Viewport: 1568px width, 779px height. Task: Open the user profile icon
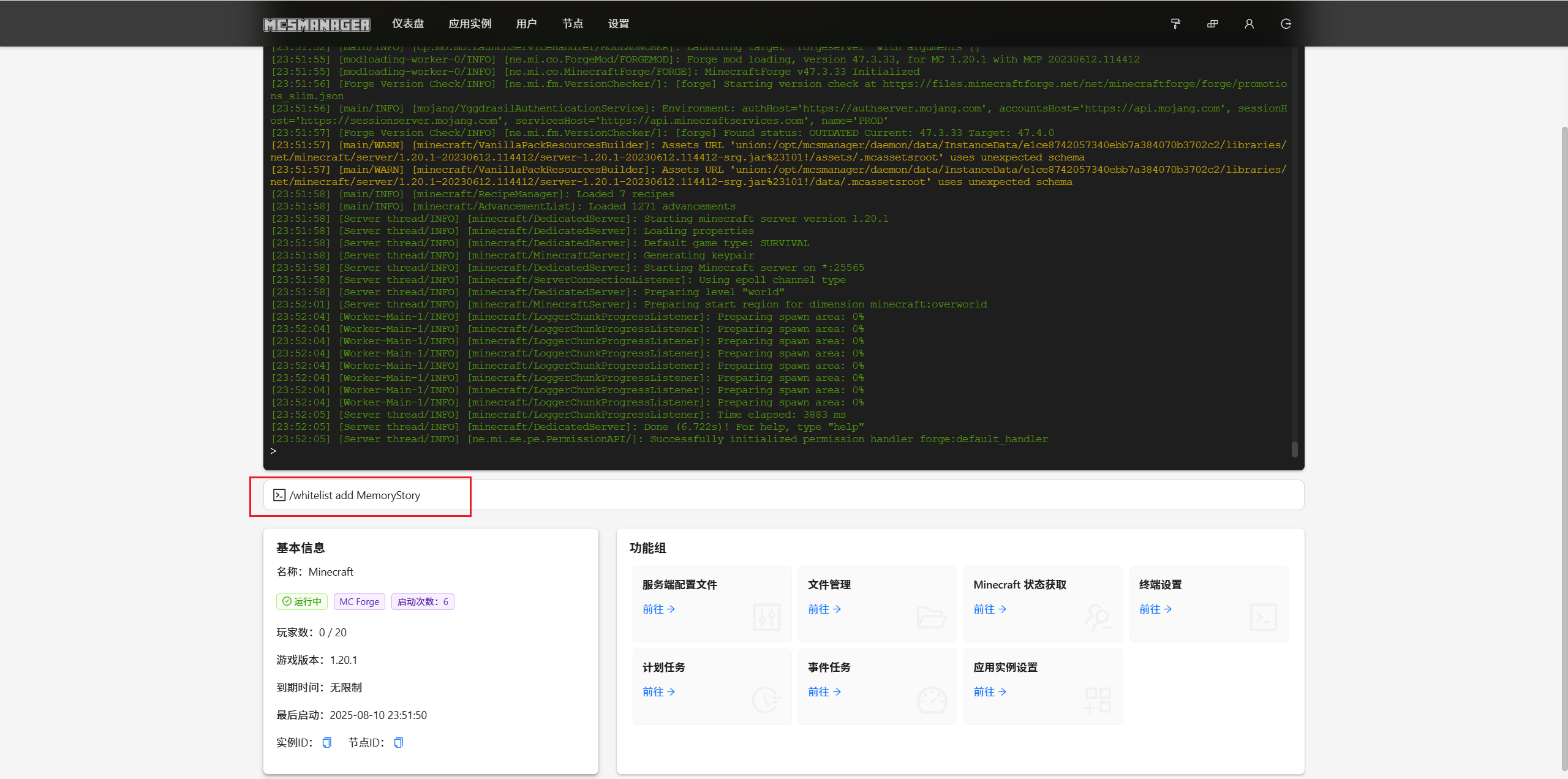[x=1249, y=24]
